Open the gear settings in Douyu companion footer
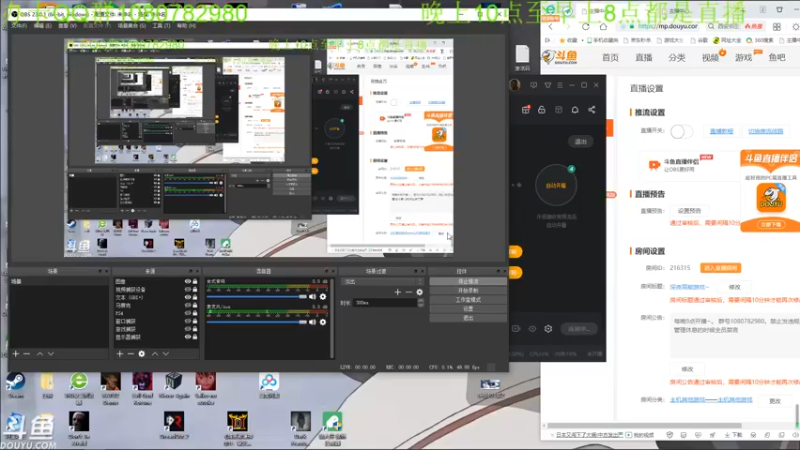 (x=548, y=329)
